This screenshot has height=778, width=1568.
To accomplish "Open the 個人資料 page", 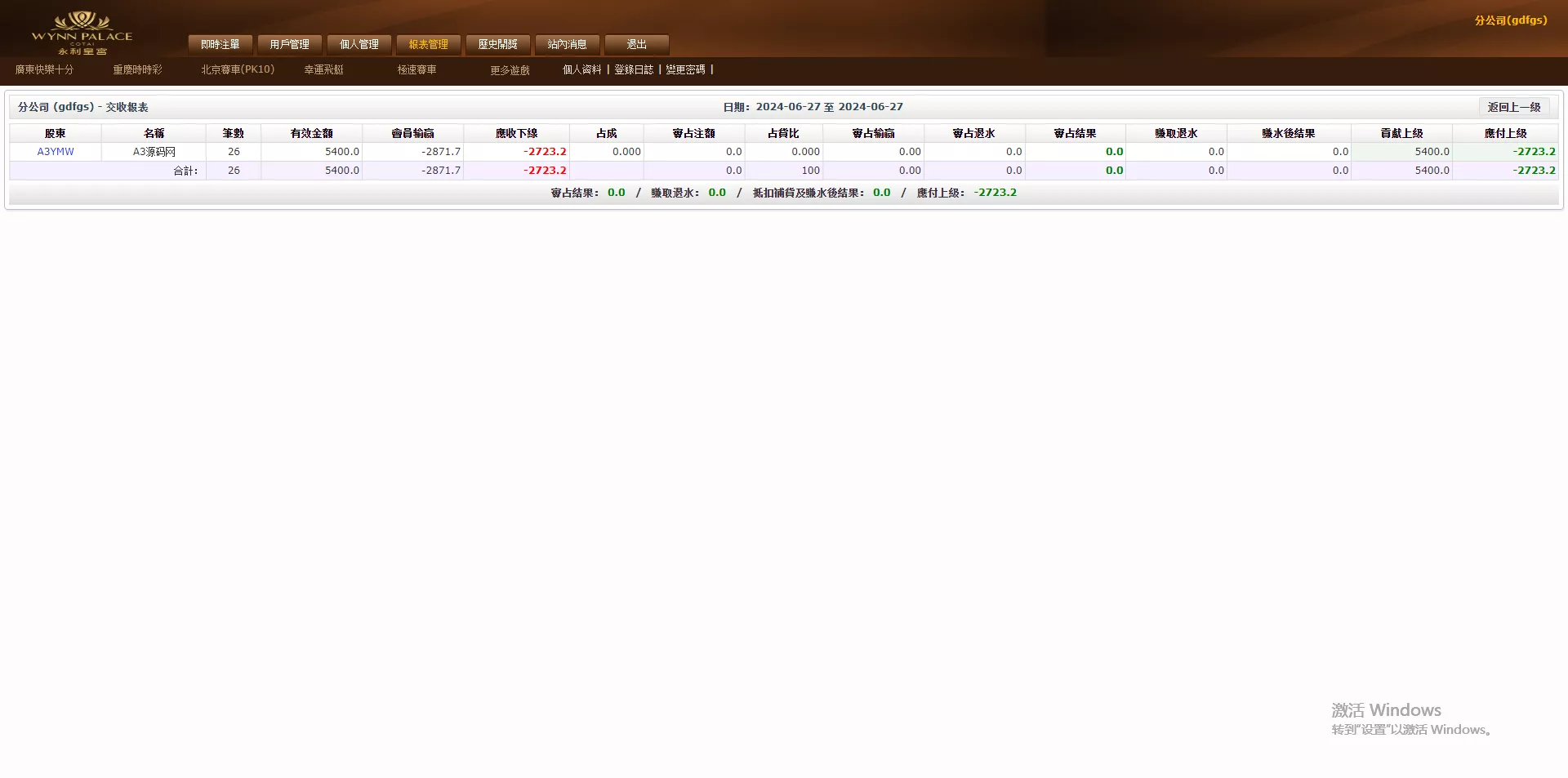I will [581, 70].
